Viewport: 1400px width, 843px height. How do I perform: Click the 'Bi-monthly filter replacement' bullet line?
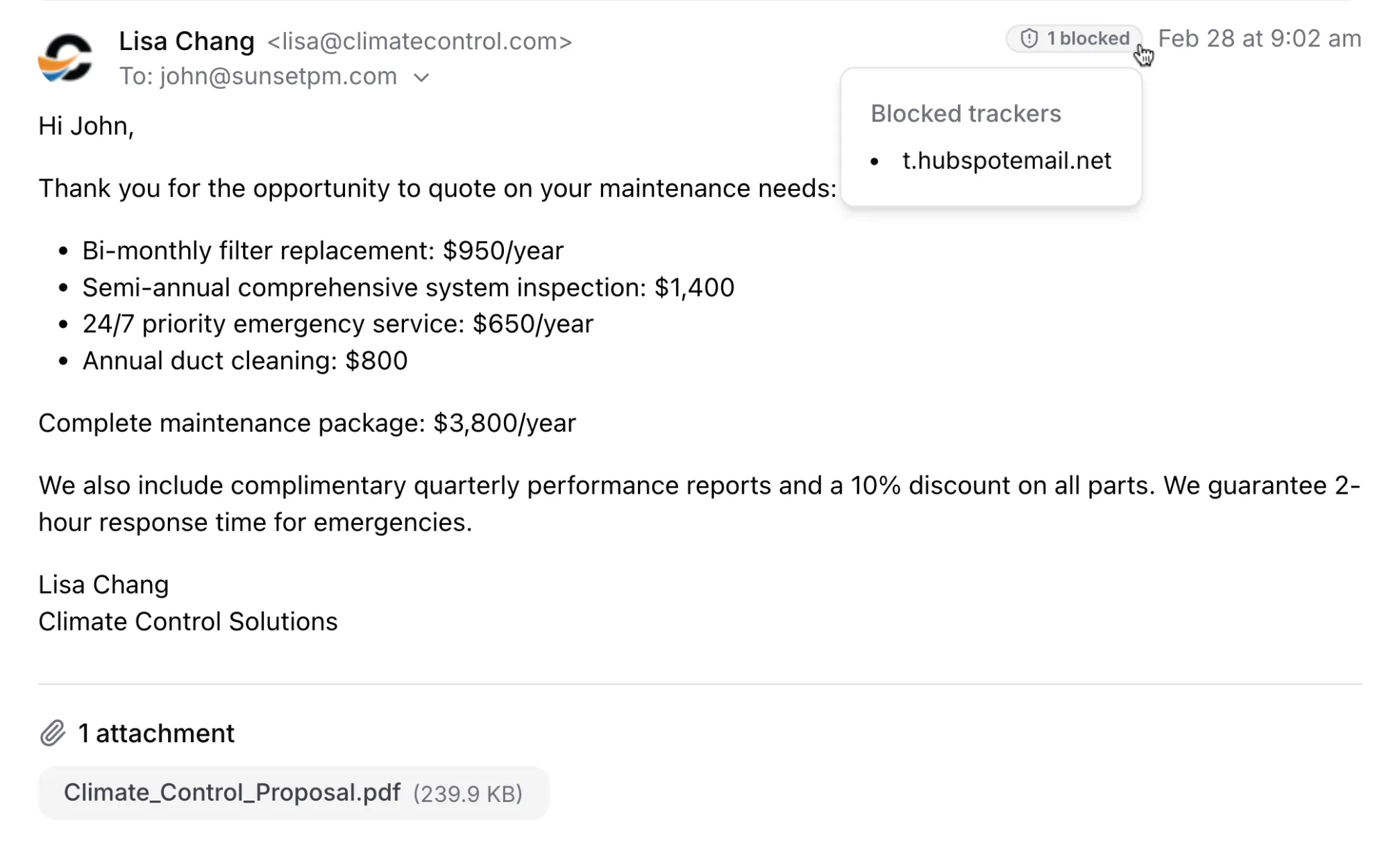point(323,251)
